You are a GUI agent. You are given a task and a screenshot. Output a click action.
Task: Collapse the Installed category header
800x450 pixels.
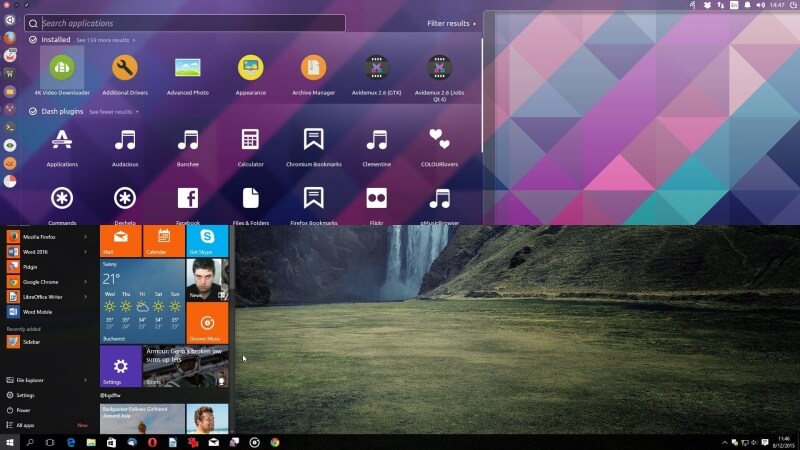50,39
